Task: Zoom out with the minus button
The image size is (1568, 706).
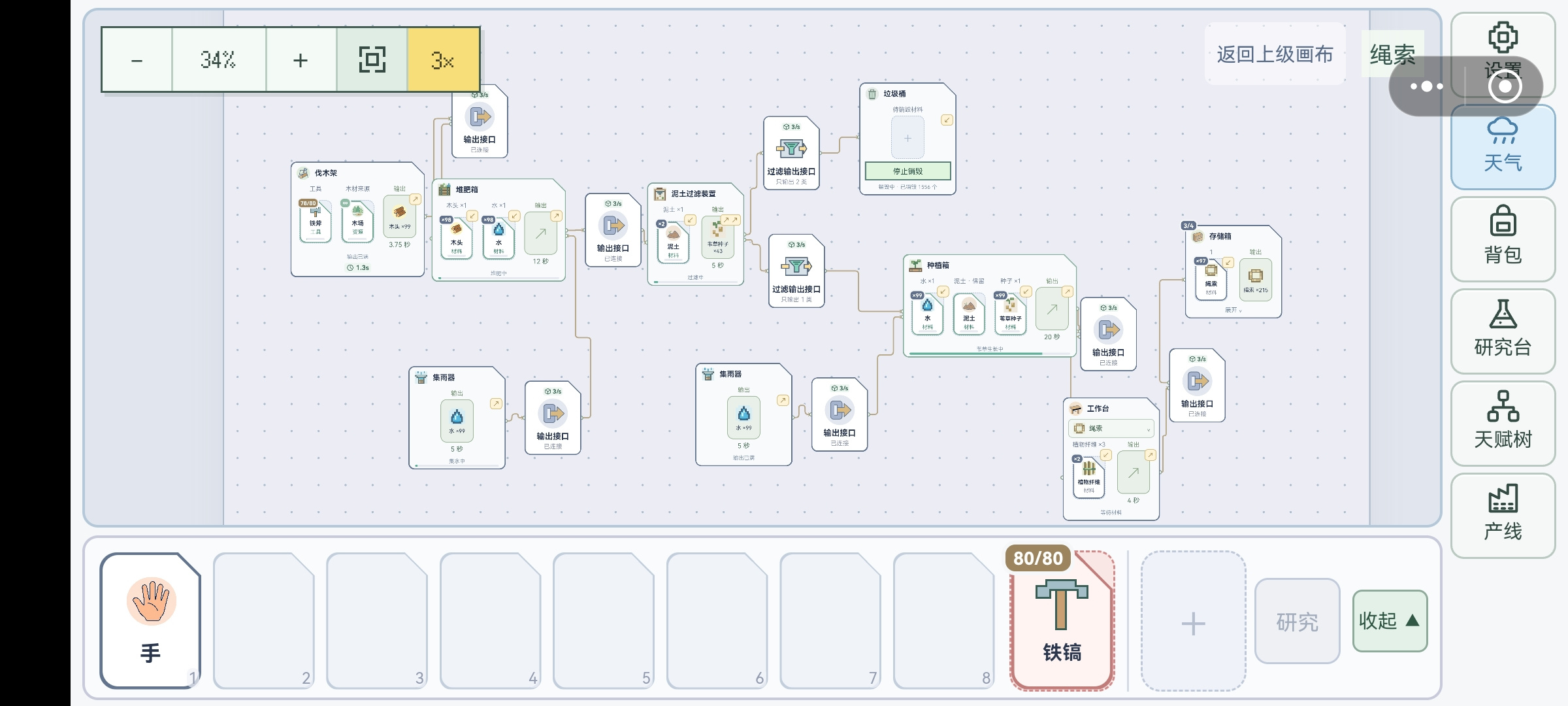Action: pos(137,60)
